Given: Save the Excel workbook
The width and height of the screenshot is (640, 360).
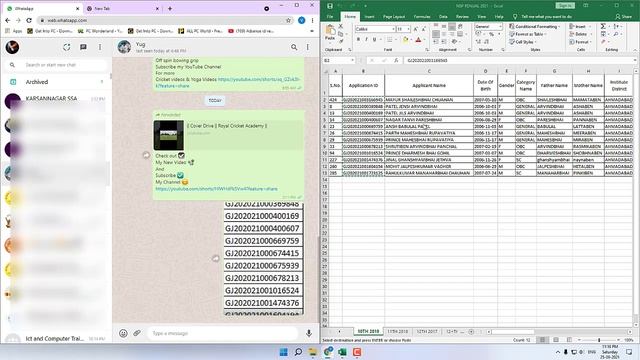Looking at the screenshot, I should [x=330, y=6].
